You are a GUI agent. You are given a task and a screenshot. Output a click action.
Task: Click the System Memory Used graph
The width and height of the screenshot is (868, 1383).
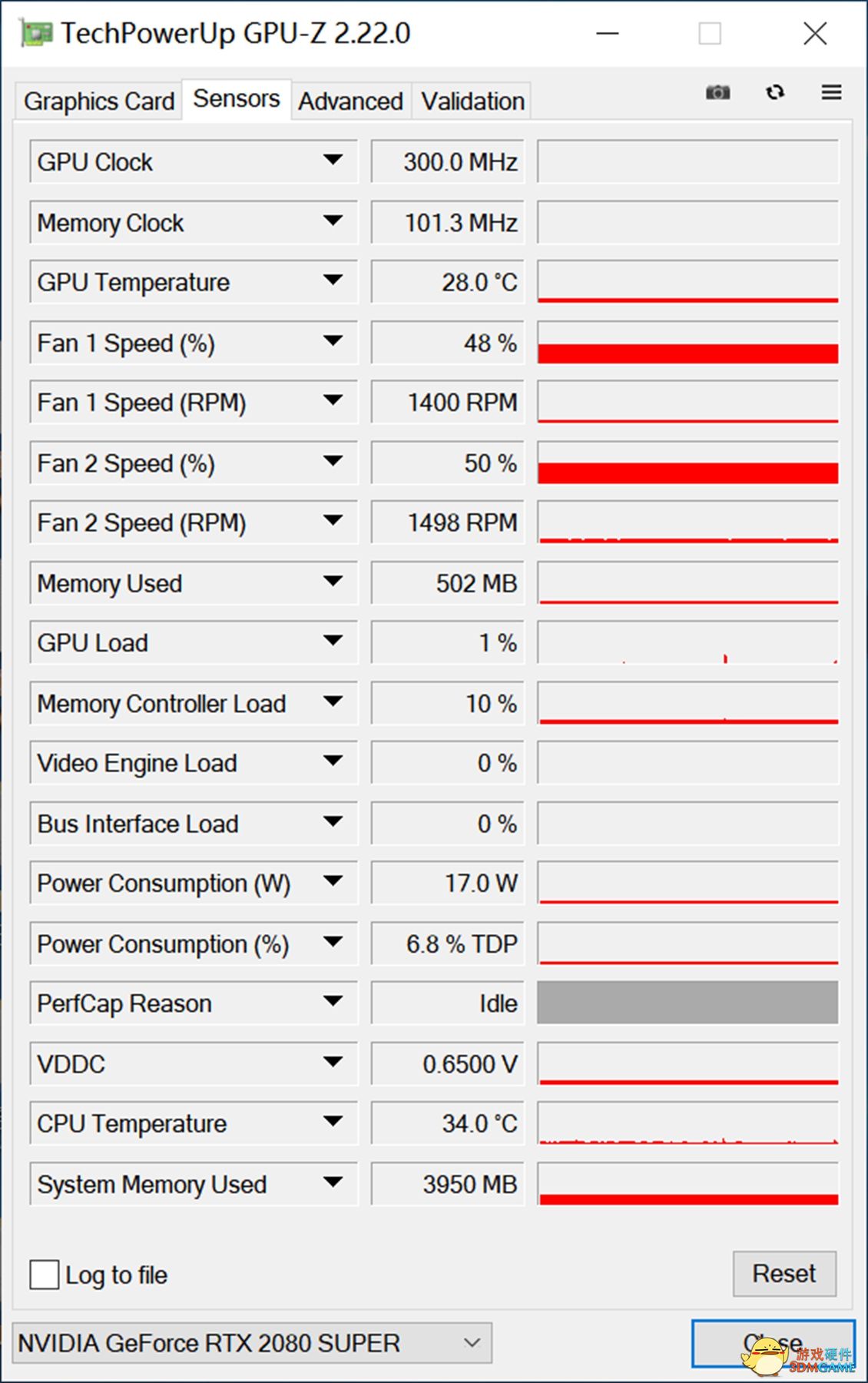(687, 1184)
